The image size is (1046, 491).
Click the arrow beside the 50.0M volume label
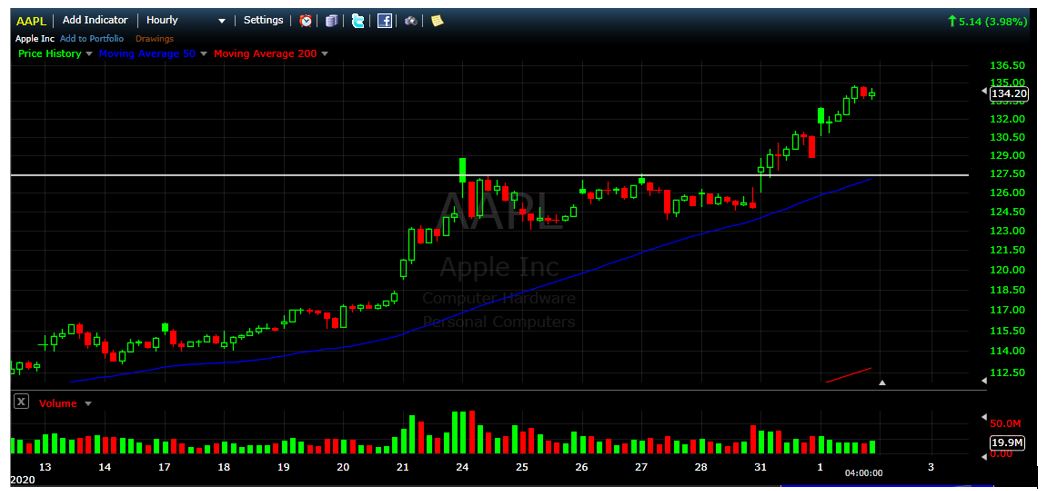[x=983, y=418]
